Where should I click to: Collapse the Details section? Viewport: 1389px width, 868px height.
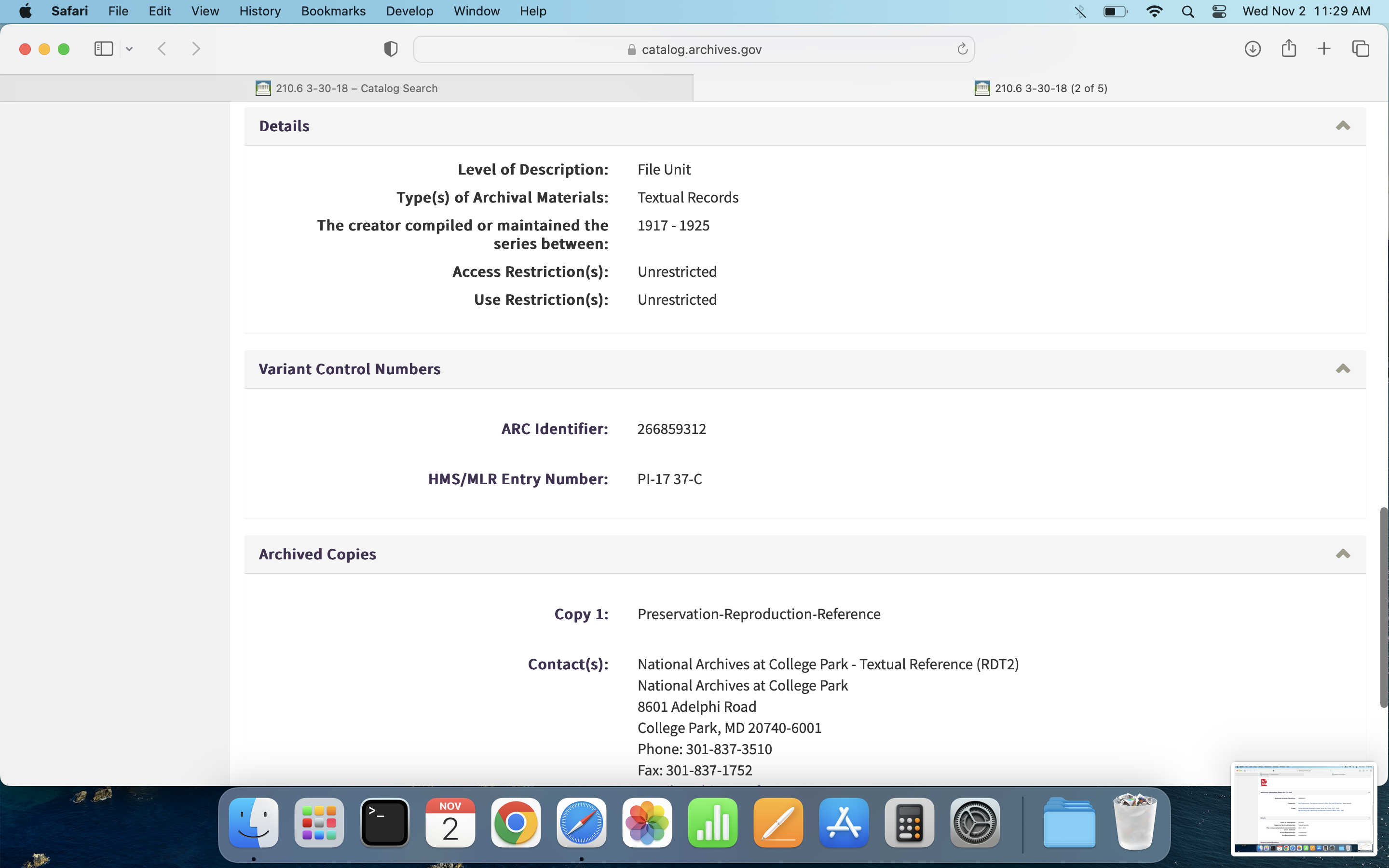click(x=1343, y=126)
